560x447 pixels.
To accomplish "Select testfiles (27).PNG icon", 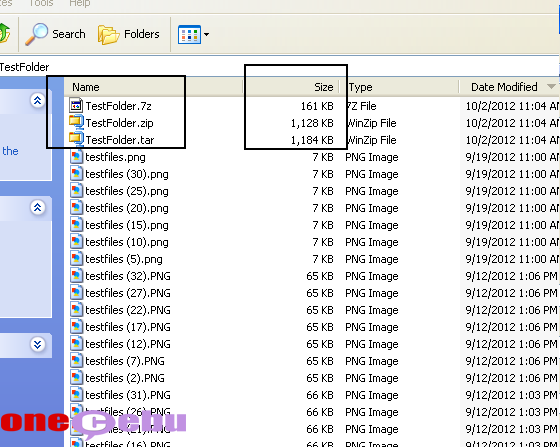I will pos(76,293).
